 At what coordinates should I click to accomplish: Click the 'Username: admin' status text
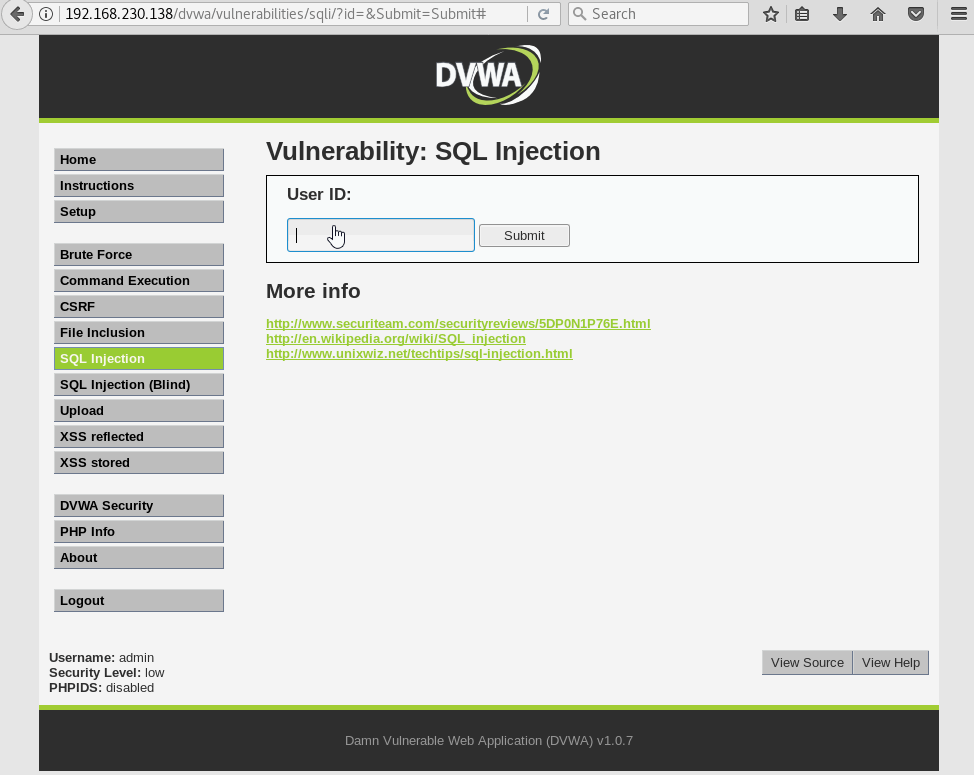pyautogui.click(x=101, y=658)
